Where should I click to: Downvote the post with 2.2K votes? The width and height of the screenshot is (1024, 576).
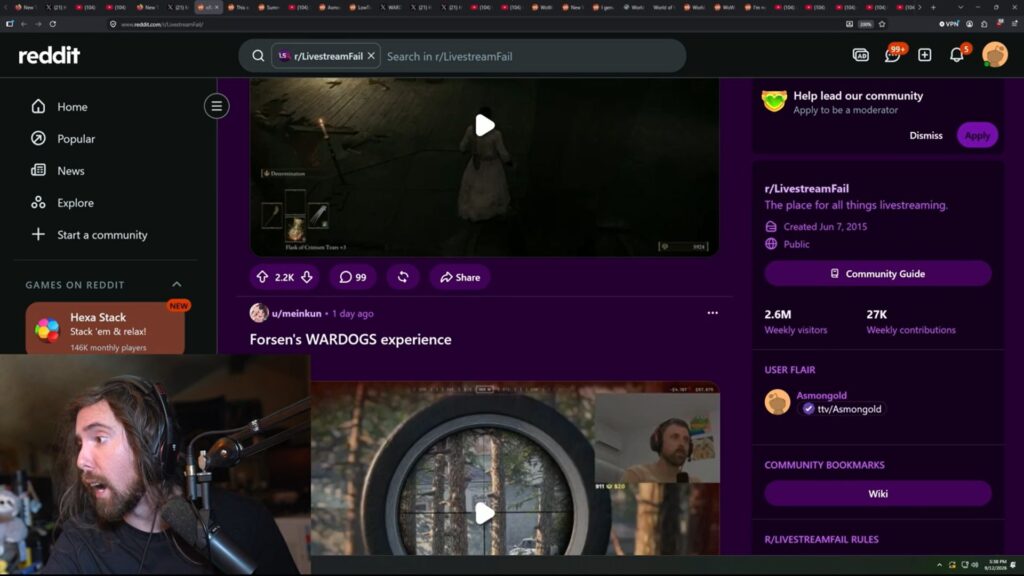(306, 277)
